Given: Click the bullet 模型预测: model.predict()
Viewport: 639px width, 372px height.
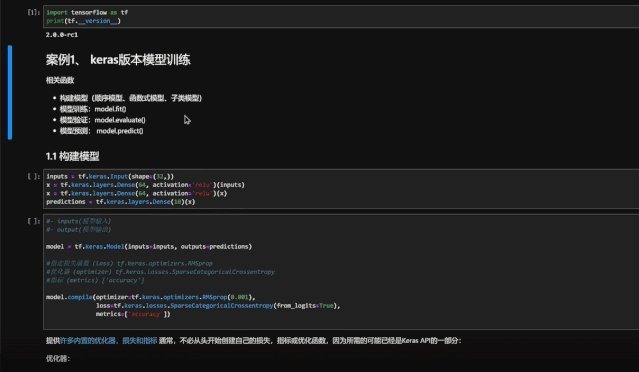Looking at the screenshot, I should pyautogui.click(x=101, y=131).
